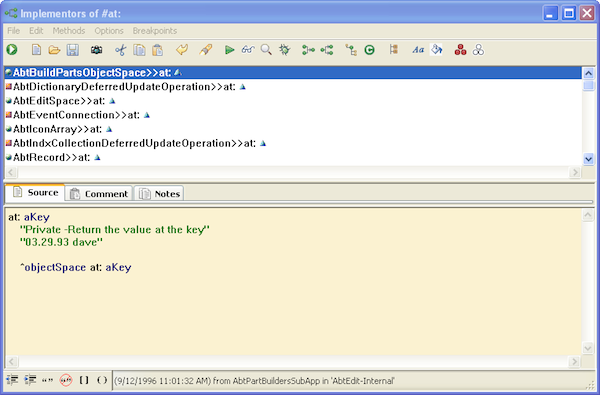Screen dimensions: 600x395
Task: Click the indent lines icon in status bar
Action: [x=30, y=380]
